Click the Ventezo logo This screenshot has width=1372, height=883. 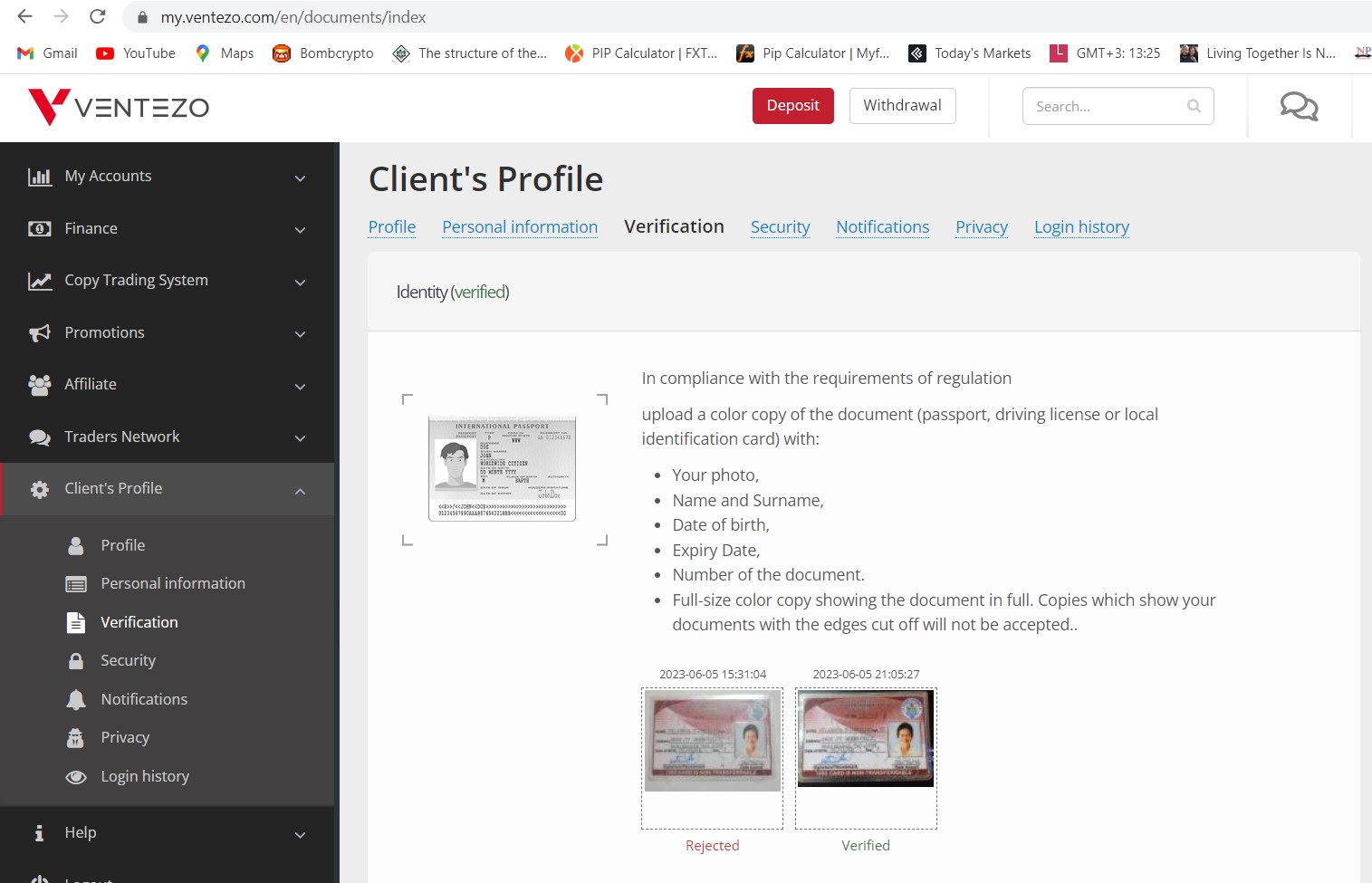119,107
